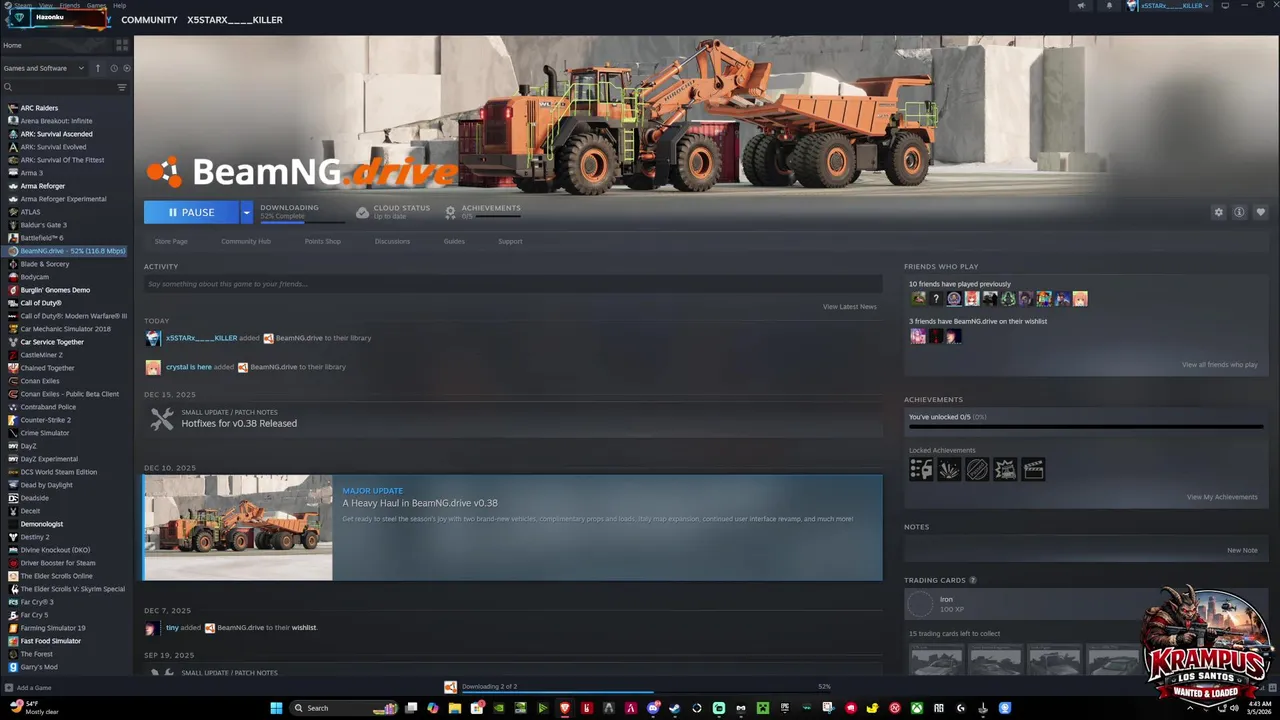Open the x5STARx KILLER account dropdown
This screenshot has height=720, width=1280.
point(1168,6)
